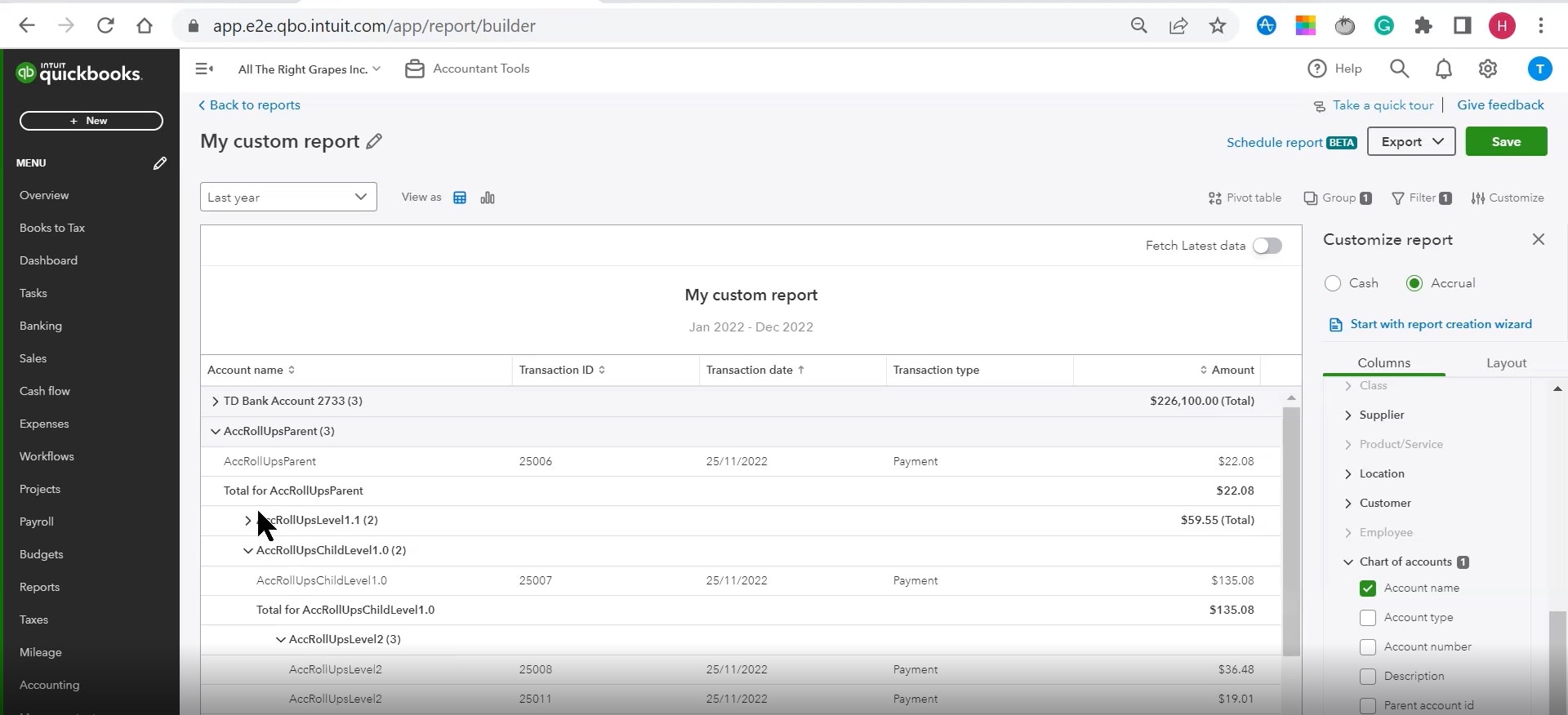The image size is (1568, 715).
Task: Expand TD Bank Account 2733 row
Action: (x=215, y=401)
